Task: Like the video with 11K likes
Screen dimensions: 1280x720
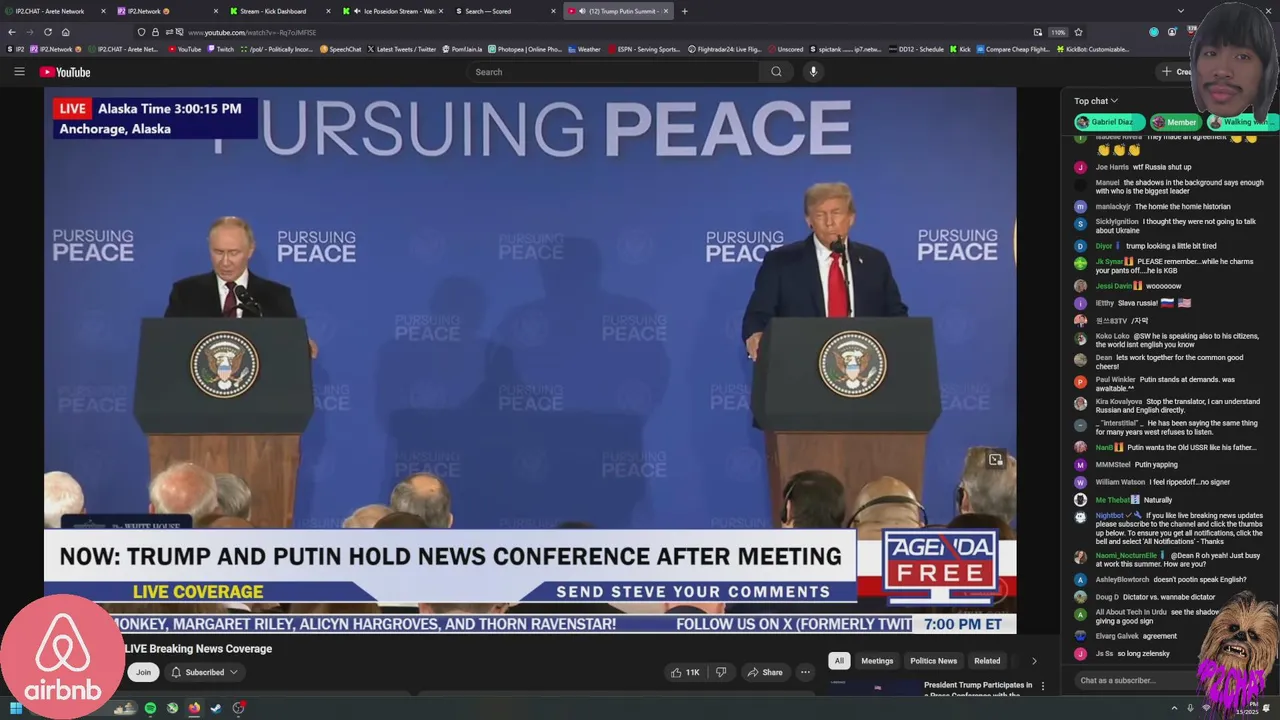Action: coord(686,672)
